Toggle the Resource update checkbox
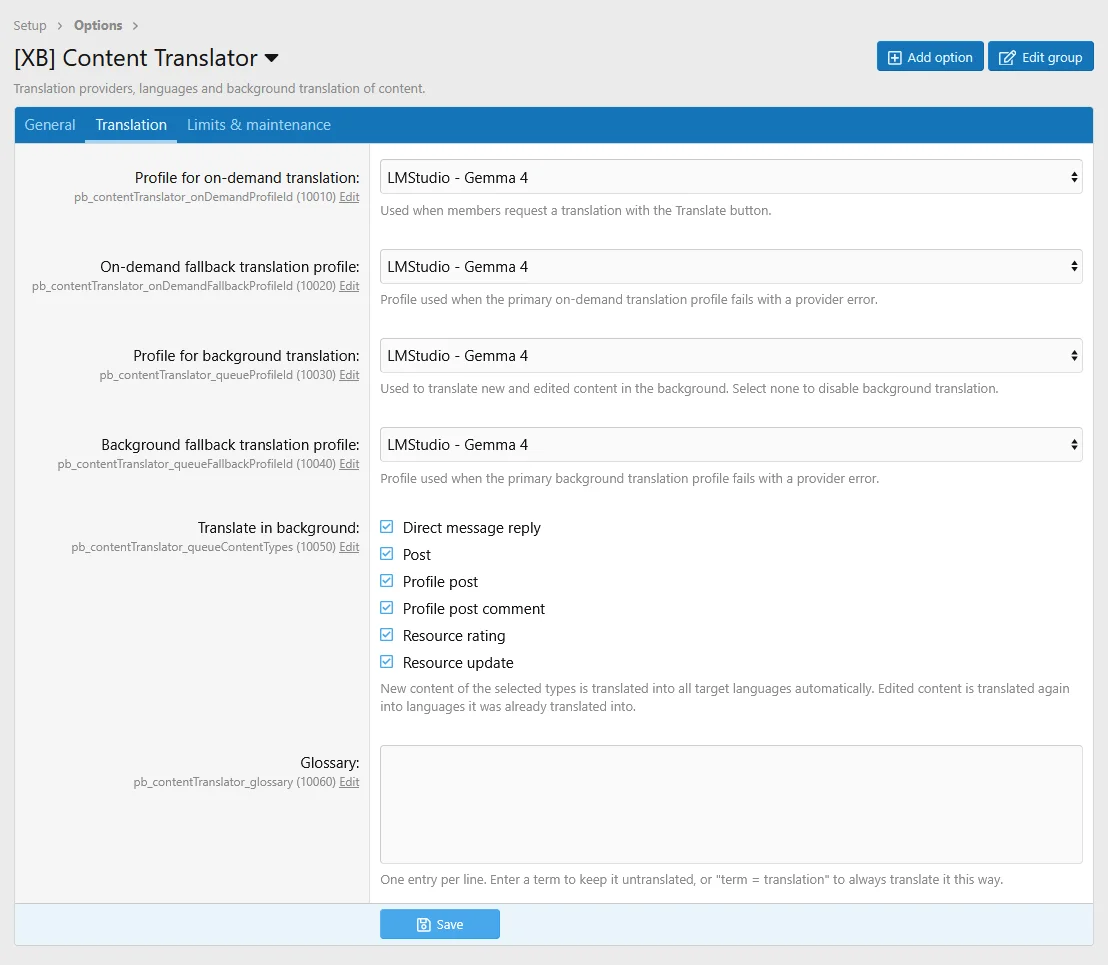The height and width of the screenshot is (965, 1108). (x=387, y=662)
